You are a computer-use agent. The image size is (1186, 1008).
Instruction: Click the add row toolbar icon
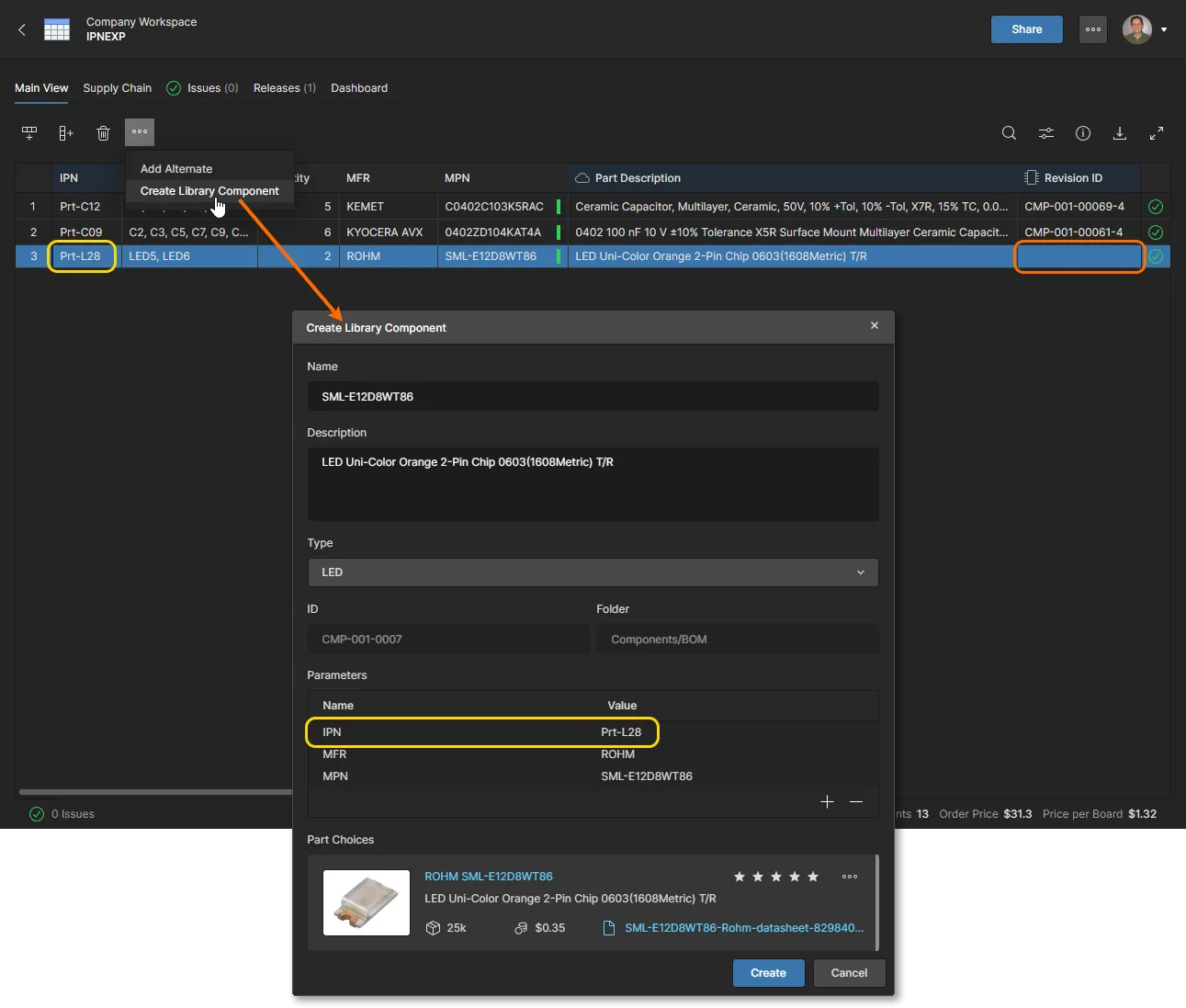(x=29, y=133)
